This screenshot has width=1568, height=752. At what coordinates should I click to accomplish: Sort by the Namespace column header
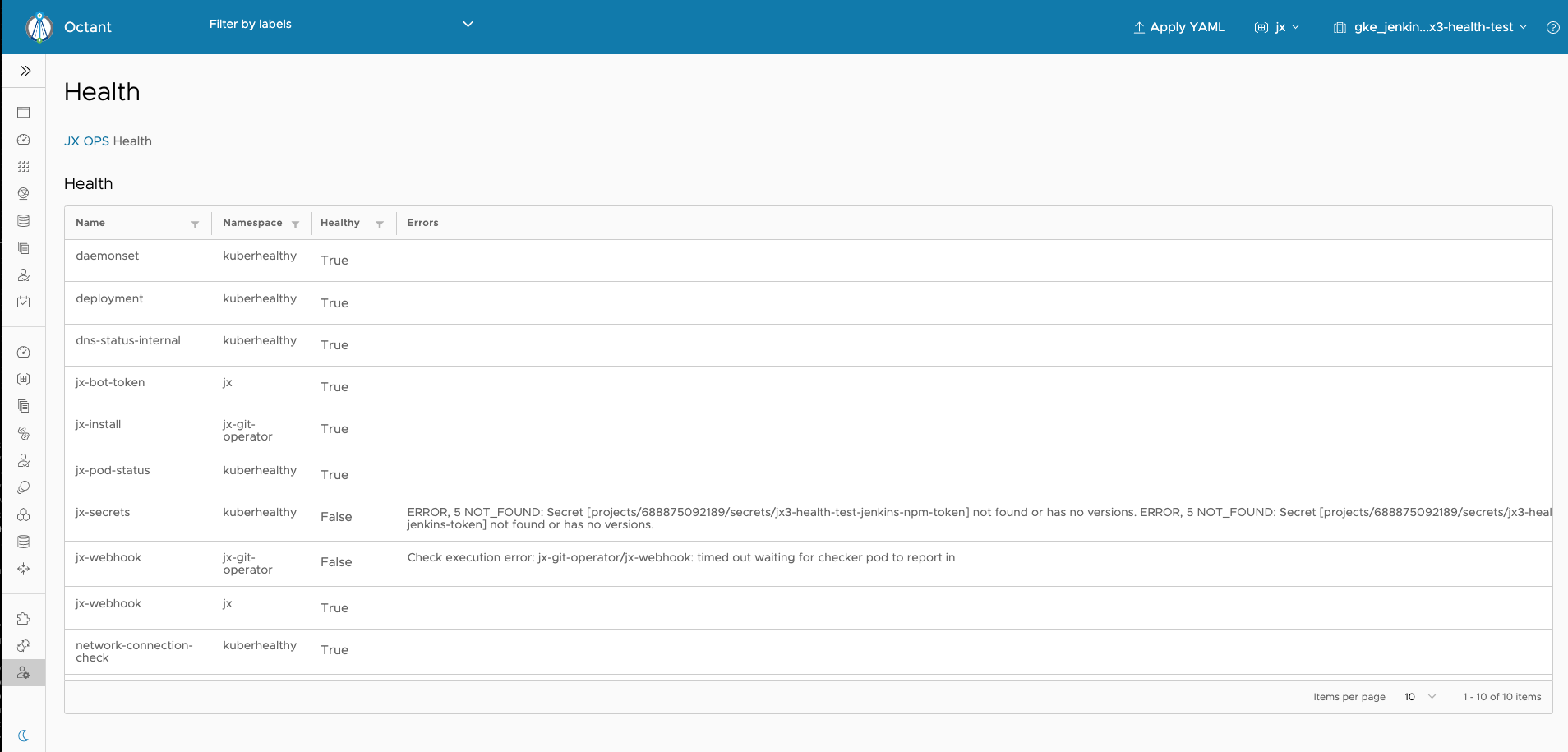252,223
